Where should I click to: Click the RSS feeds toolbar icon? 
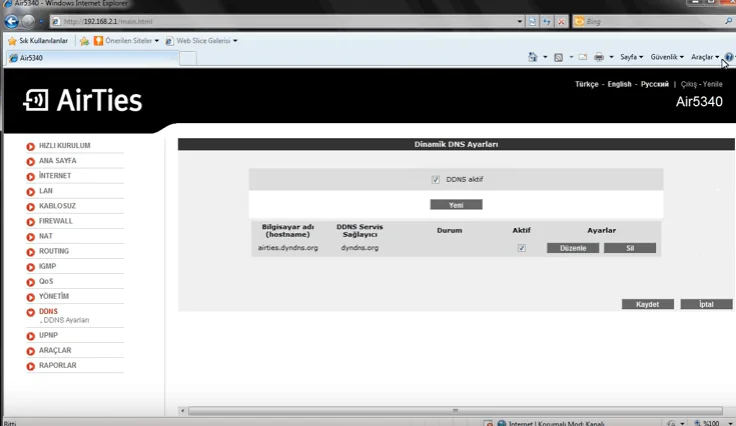(559, 57)
